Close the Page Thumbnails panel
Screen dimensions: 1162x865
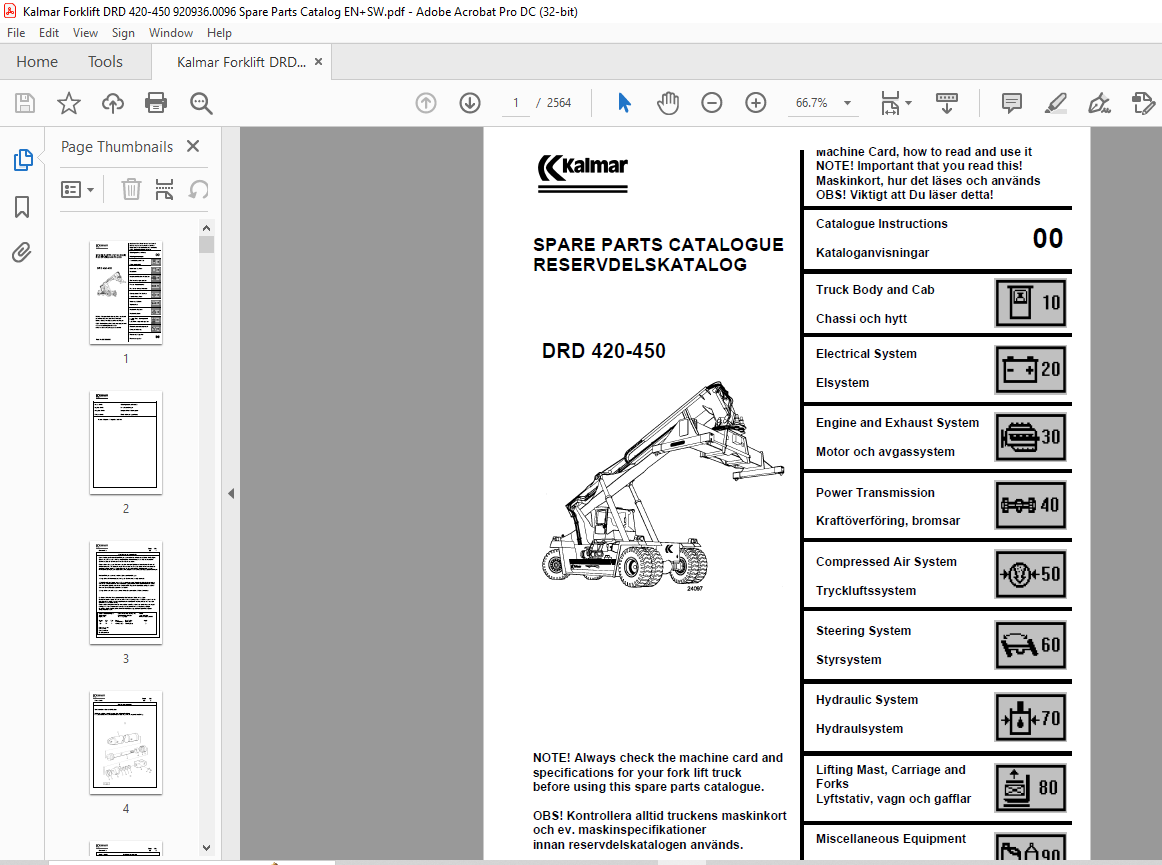coord(193,146)
